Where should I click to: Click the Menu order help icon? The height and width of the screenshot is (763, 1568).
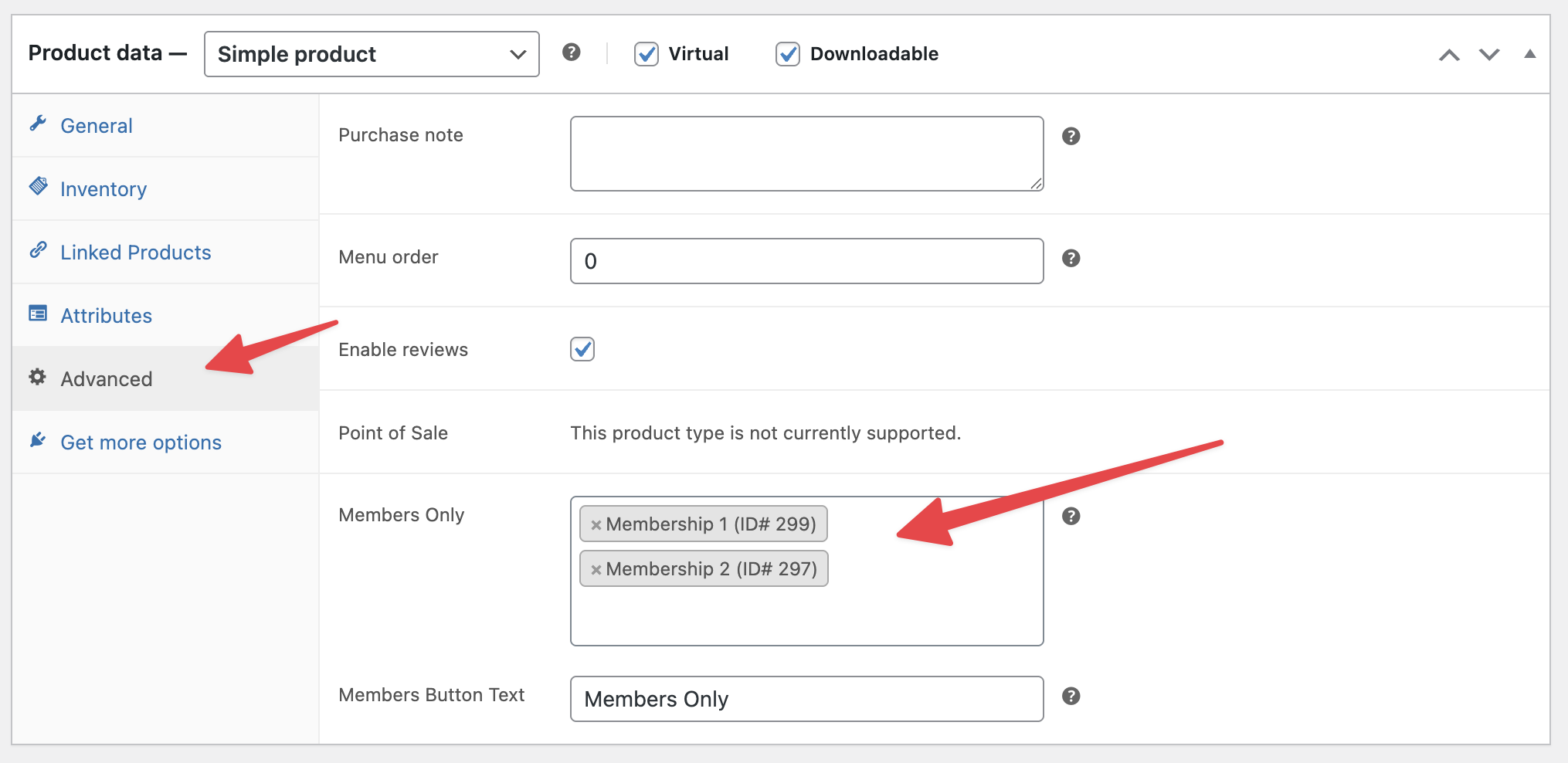pyautogui.click(x=1071, y=259)
